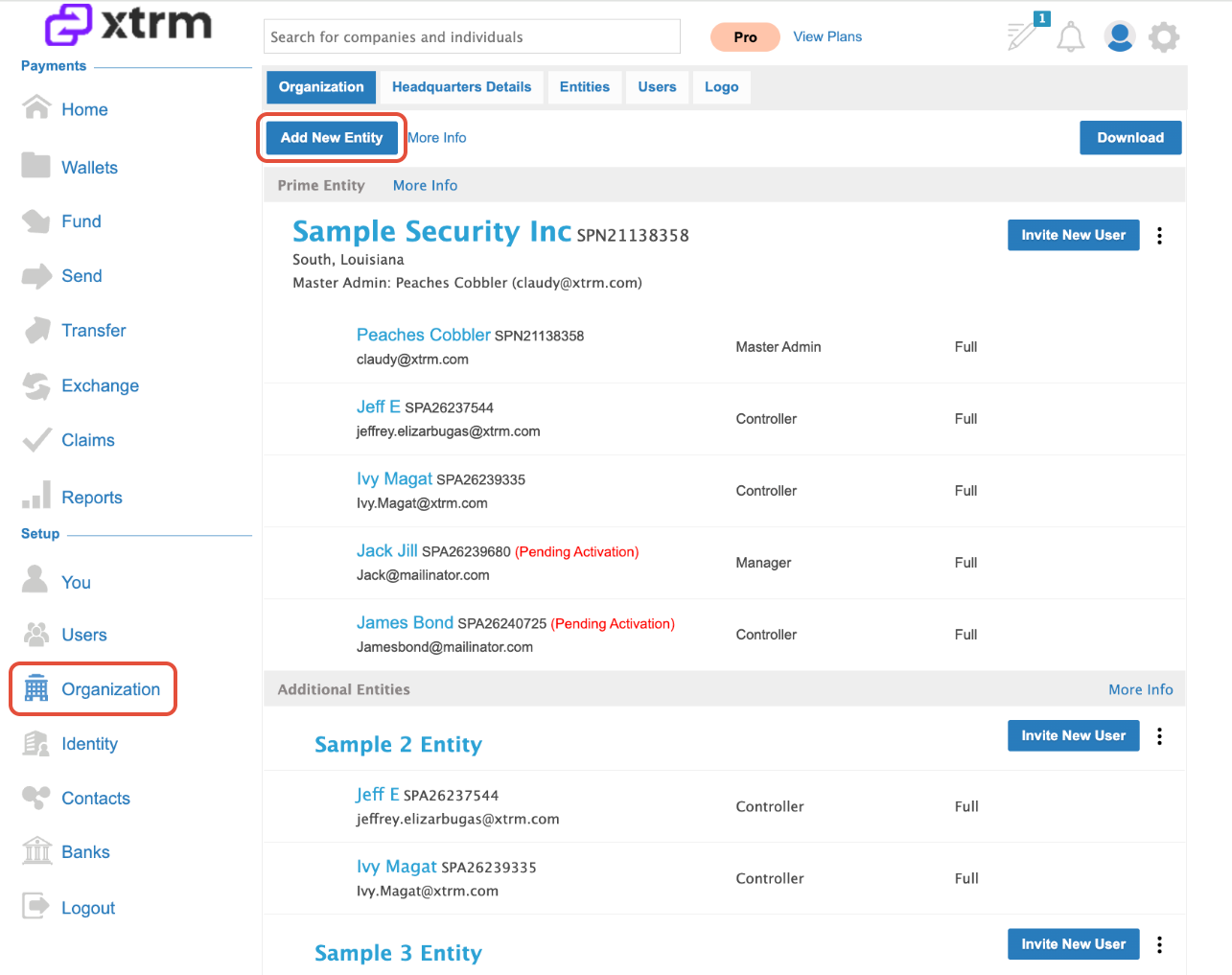Click the You profile icon
Viewport: 1232px width, 975px height.
click(x=35, y=580)
